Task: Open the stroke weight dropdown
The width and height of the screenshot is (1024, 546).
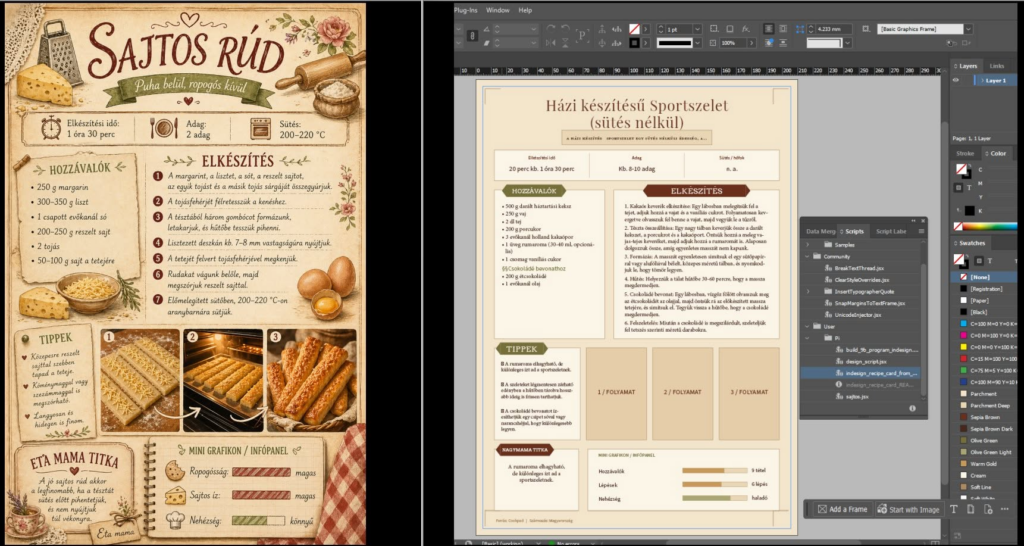Action: 697,29
